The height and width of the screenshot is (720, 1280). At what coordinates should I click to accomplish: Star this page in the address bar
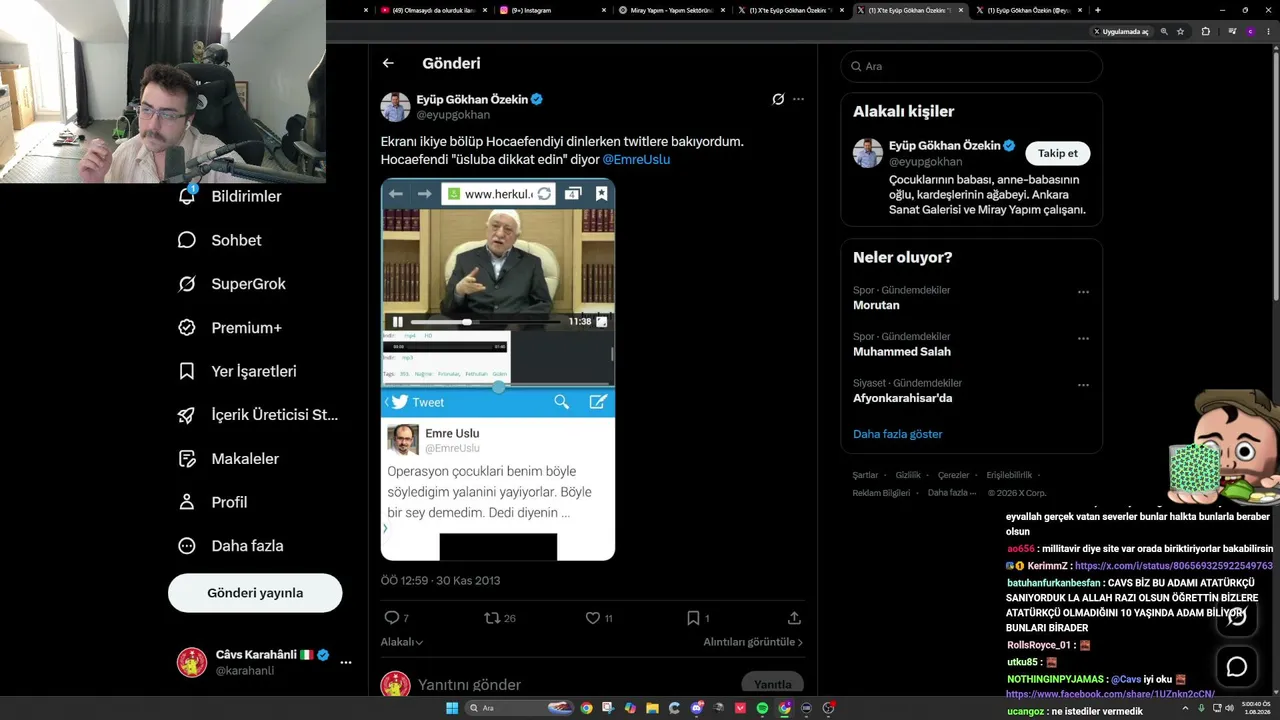(x=1181, y=32)
